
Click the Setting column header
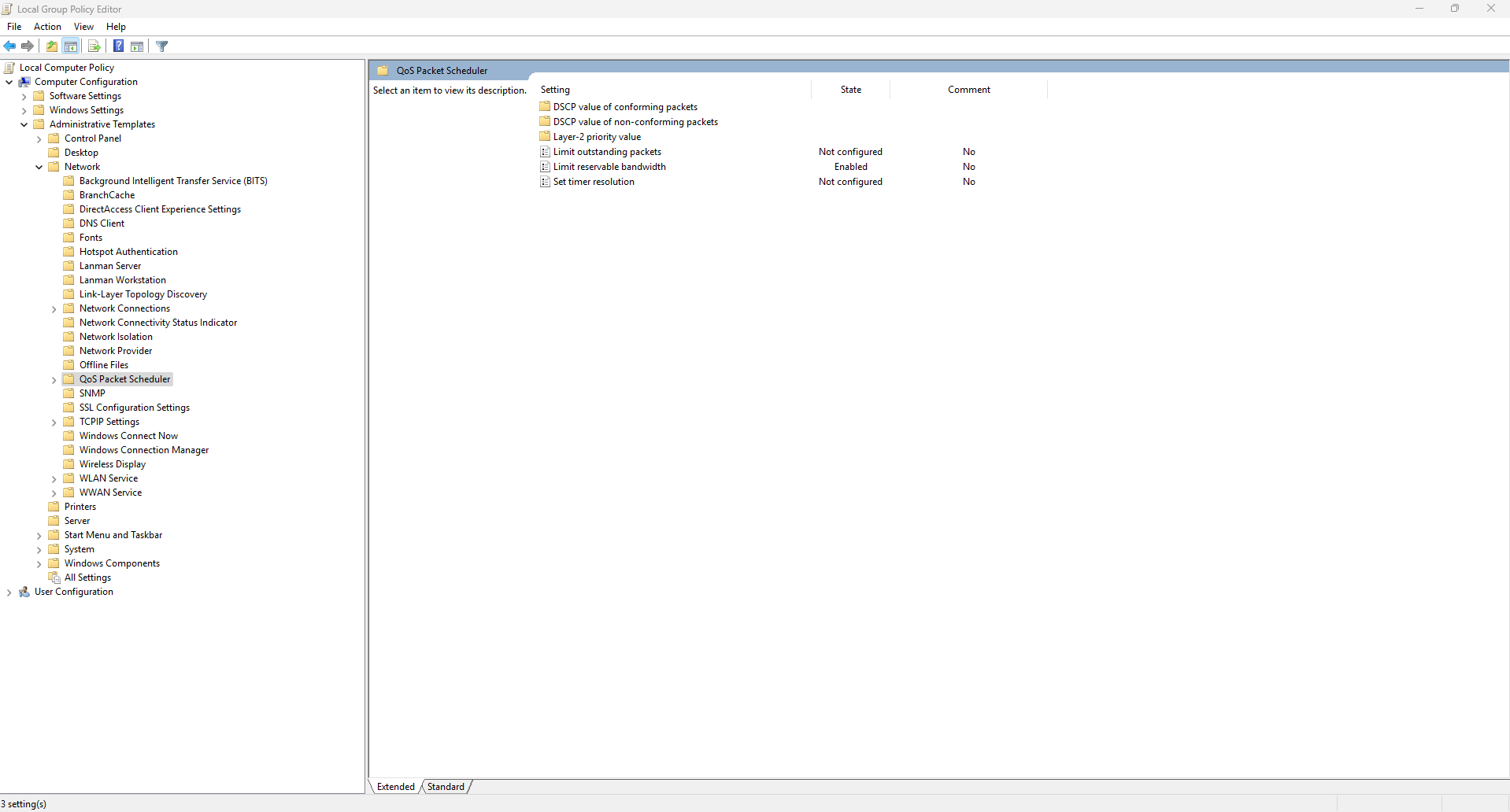click(555, 90)
